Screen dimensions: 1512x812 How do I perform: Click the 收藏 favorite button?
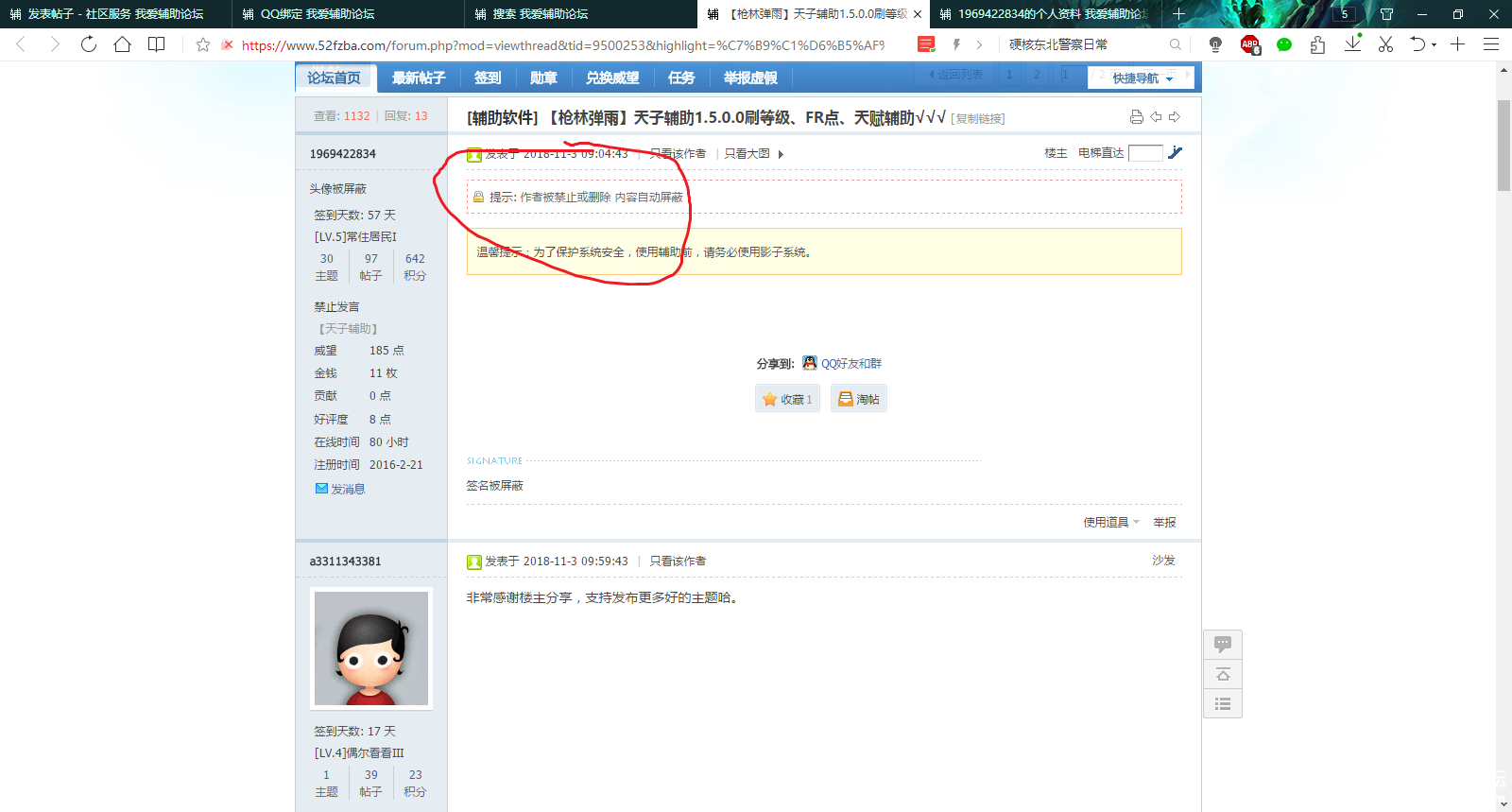[787, 399]
